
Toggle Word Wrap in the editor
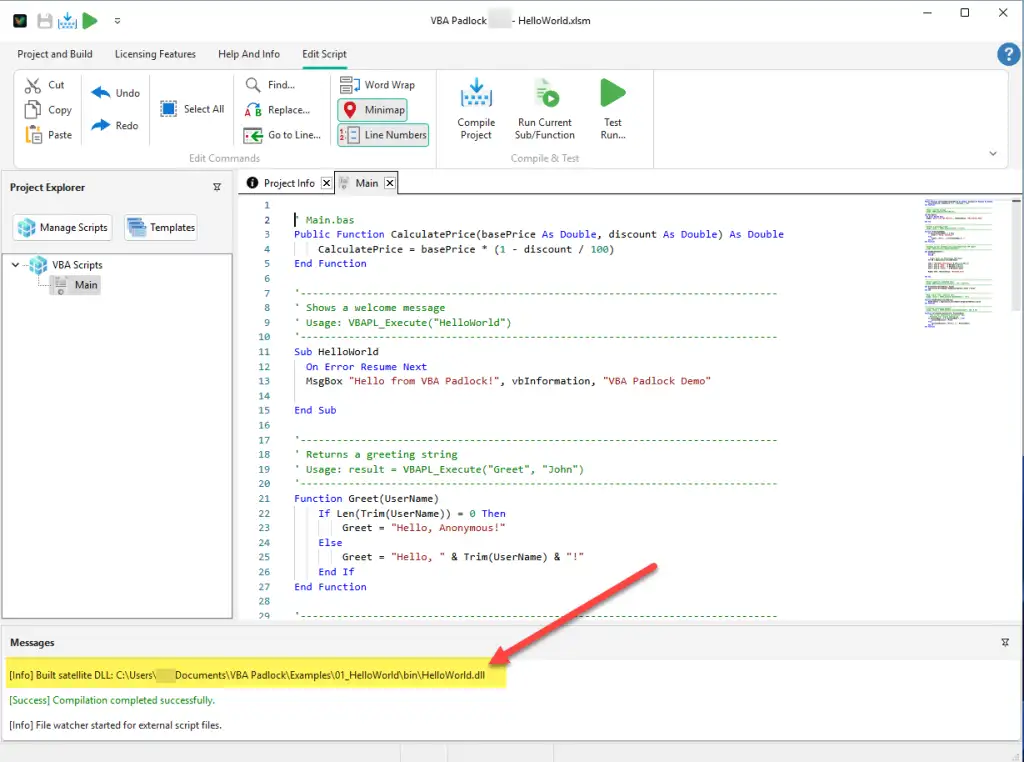click(381, 84)
